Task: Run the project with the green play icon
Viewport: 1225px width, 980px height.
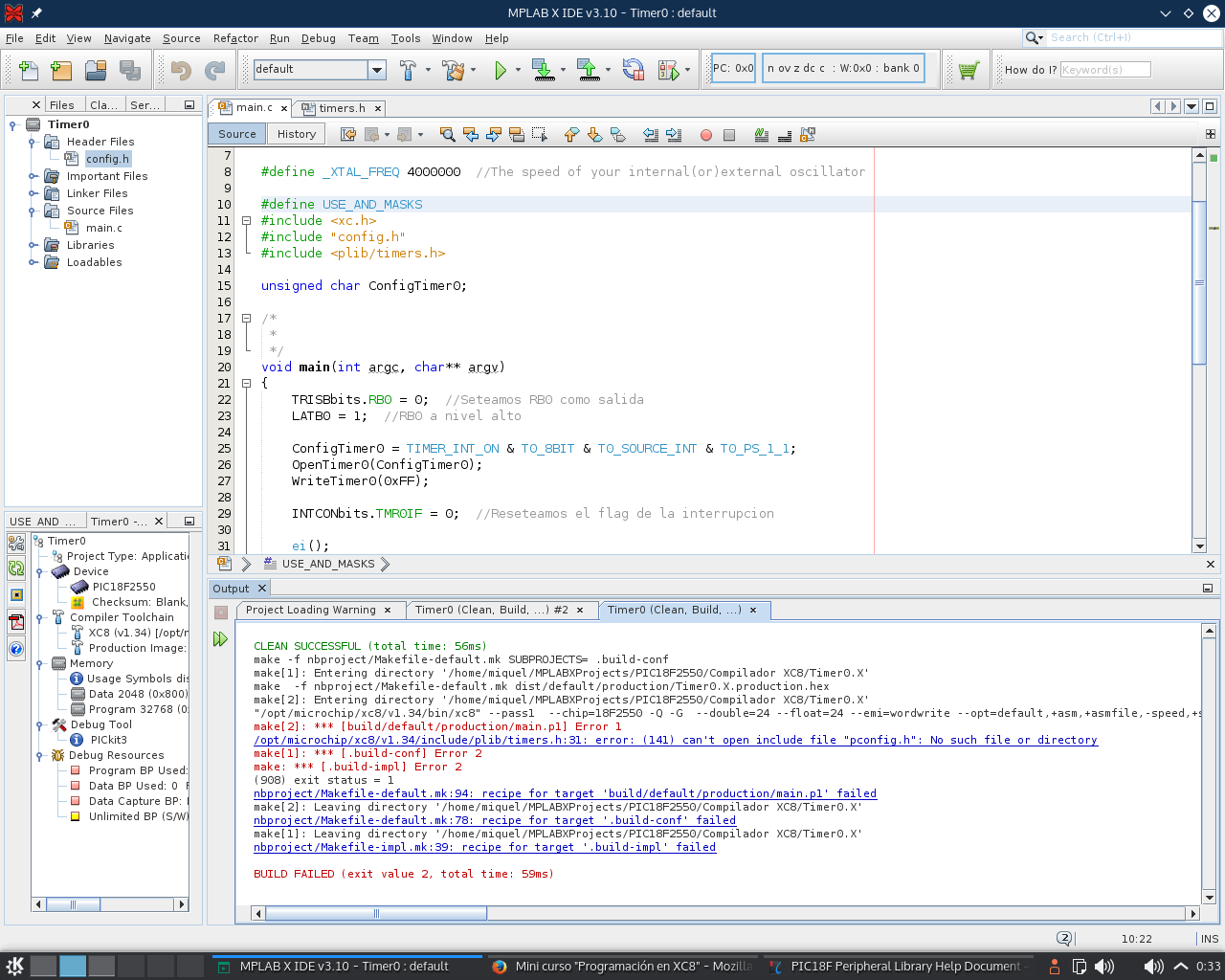Action: pos(500,70)
